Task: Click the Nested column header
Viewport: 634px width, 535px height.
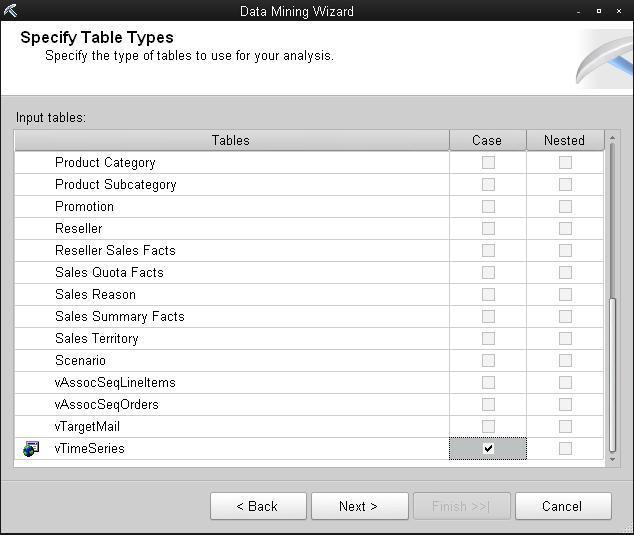Action: pyautogui.click(x=565, y=140)
